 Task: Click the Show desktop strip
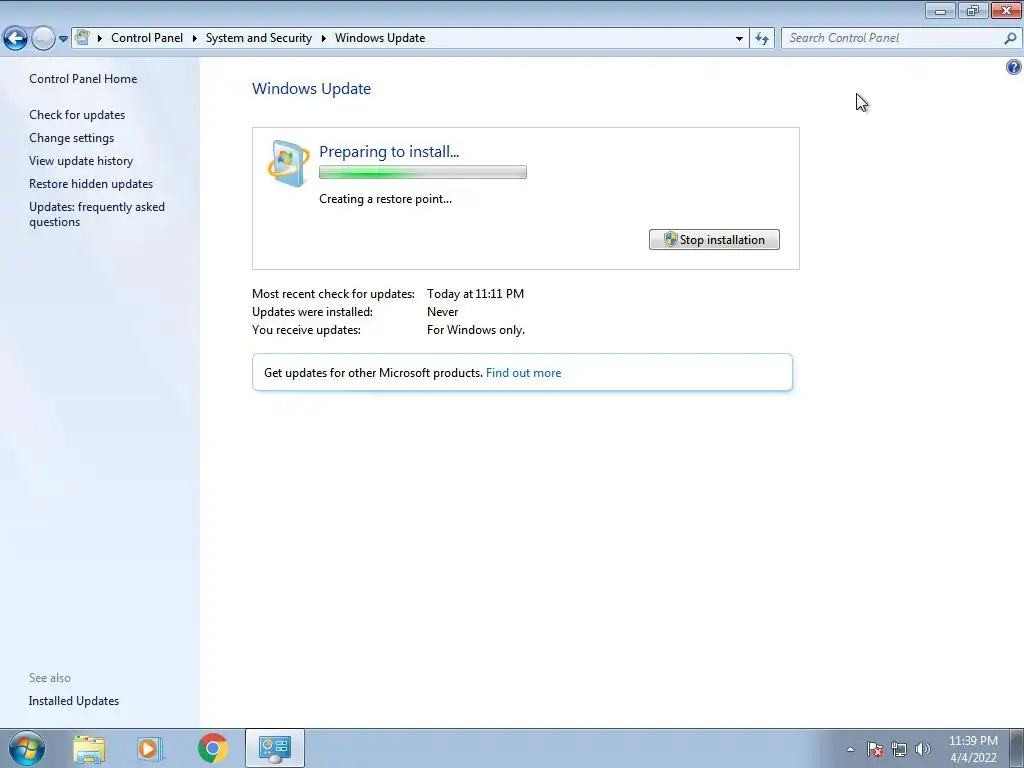coord(1017,748)
